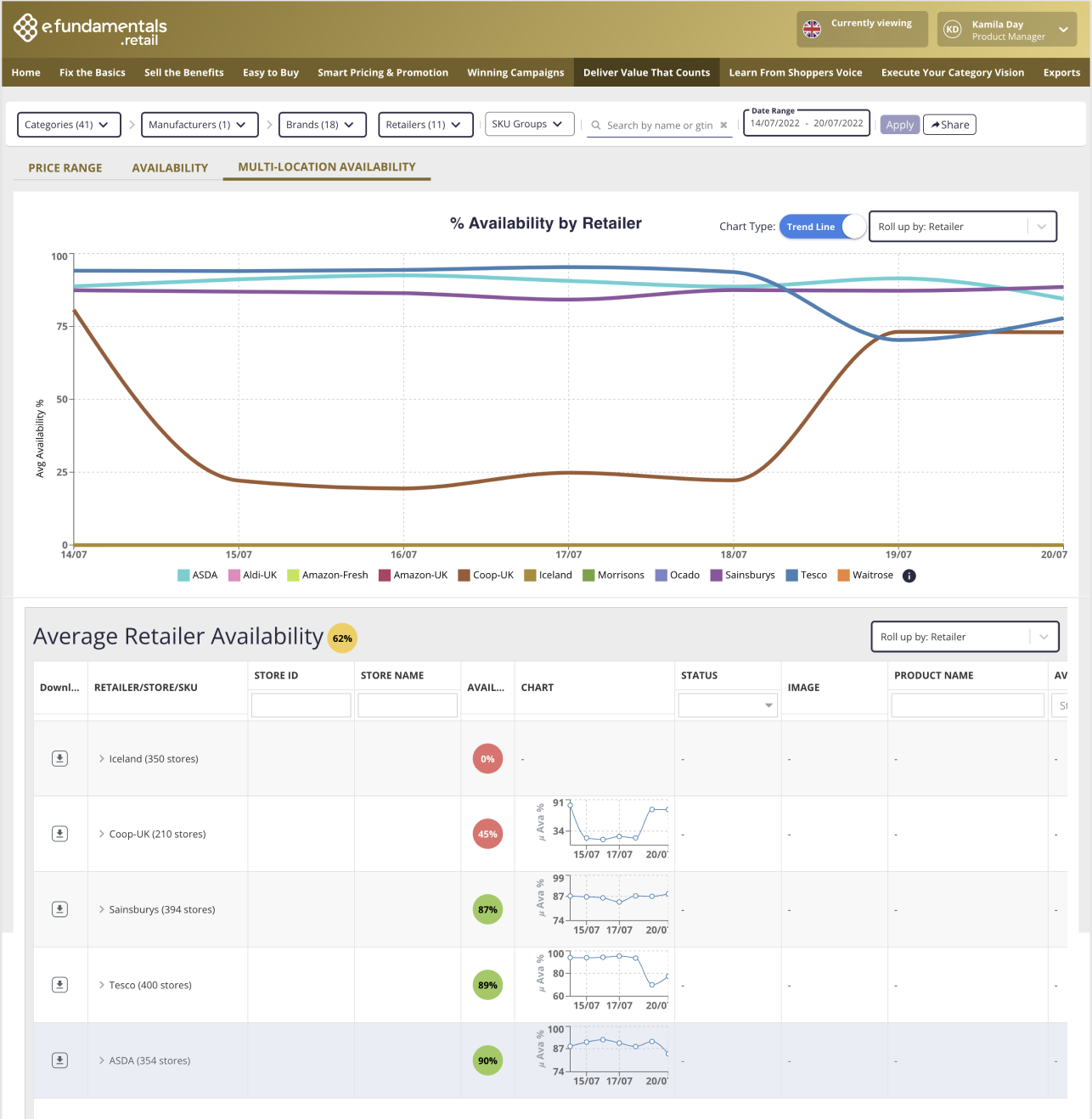Open the Retailers (11) dropdown
The height and width of the screenshot is (1119, 1092).
pyautogui.click(x=425, y=125)
